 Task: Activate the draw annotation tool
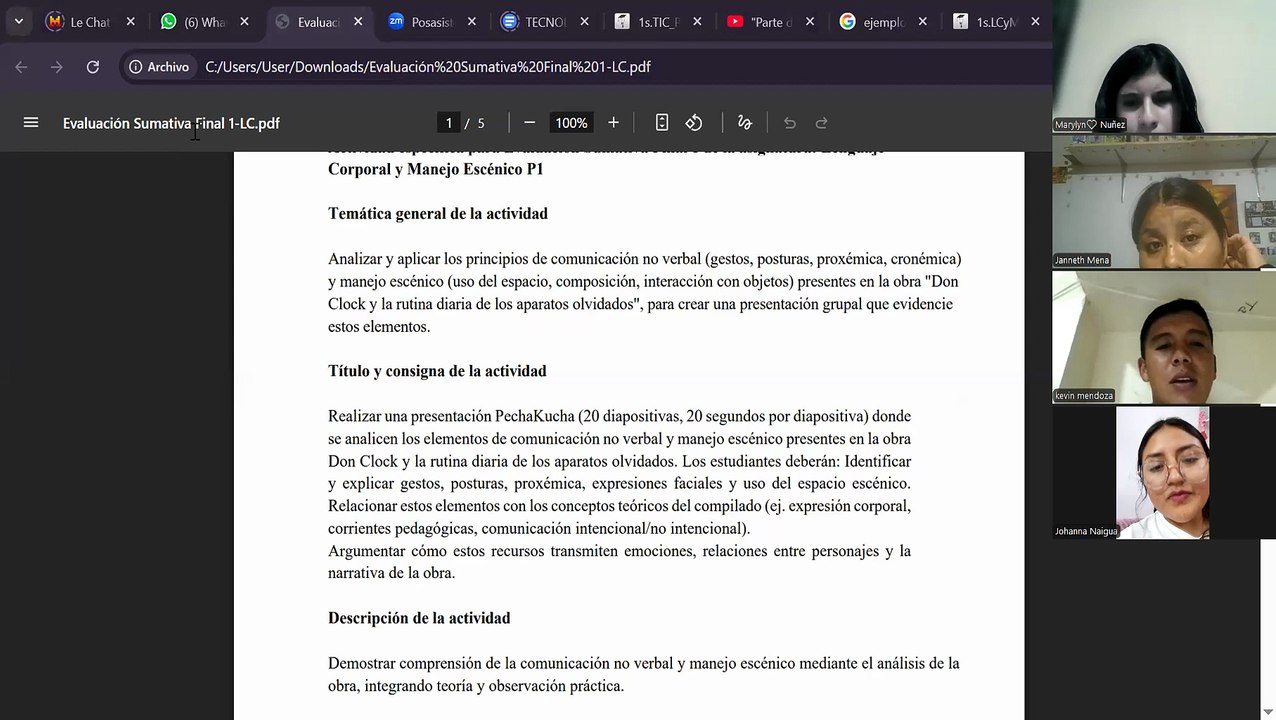coord(745,123)
